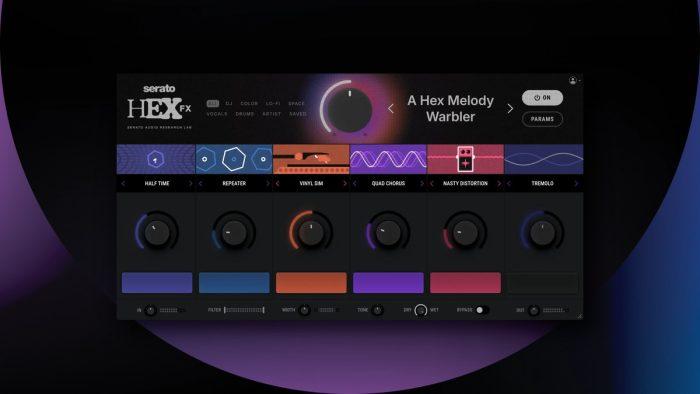Viewport: 700px width, 394px height.
Task: Click the Vinyl Sim turntable artwork
Action: click(x=311, y=159)
